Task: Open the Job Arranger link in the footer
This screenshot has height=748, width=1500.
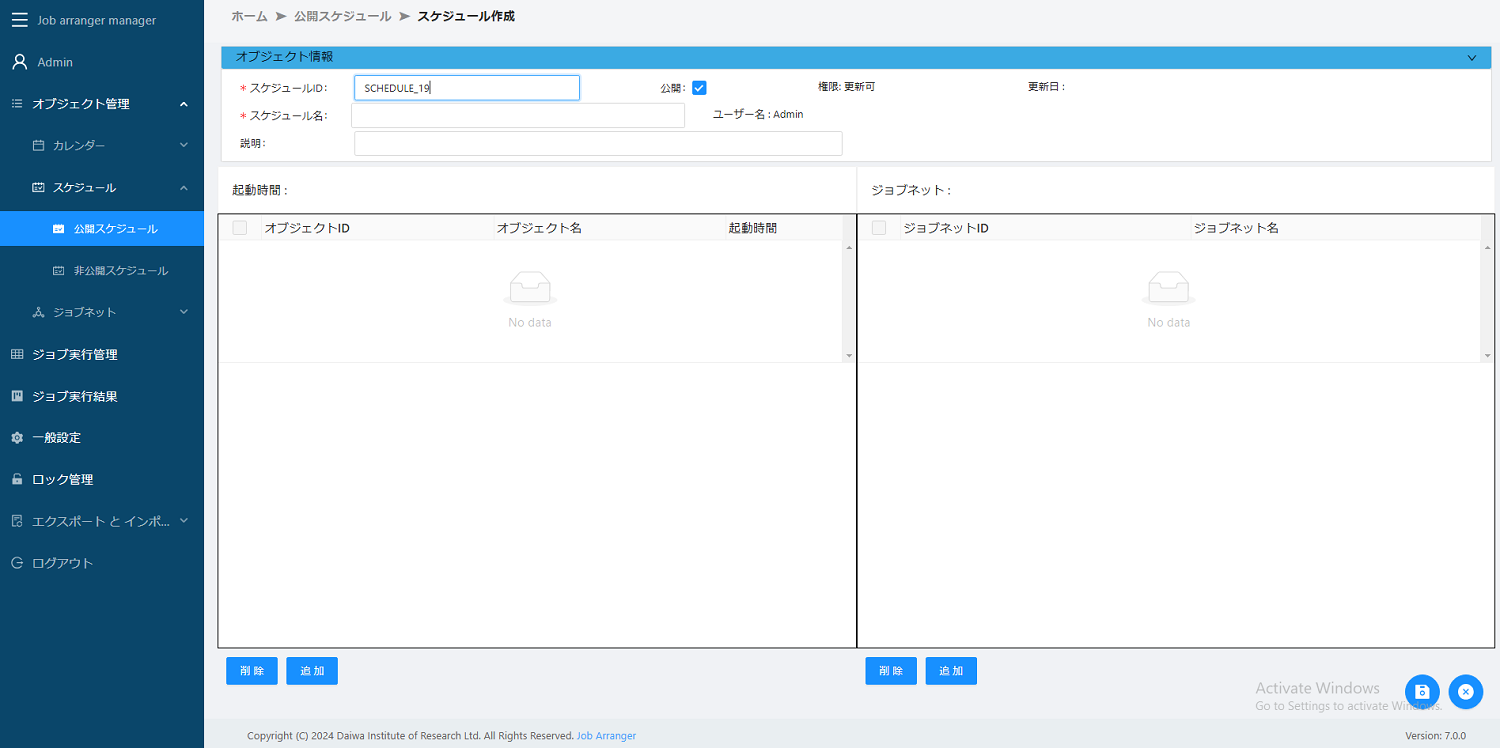Action: 606,735
